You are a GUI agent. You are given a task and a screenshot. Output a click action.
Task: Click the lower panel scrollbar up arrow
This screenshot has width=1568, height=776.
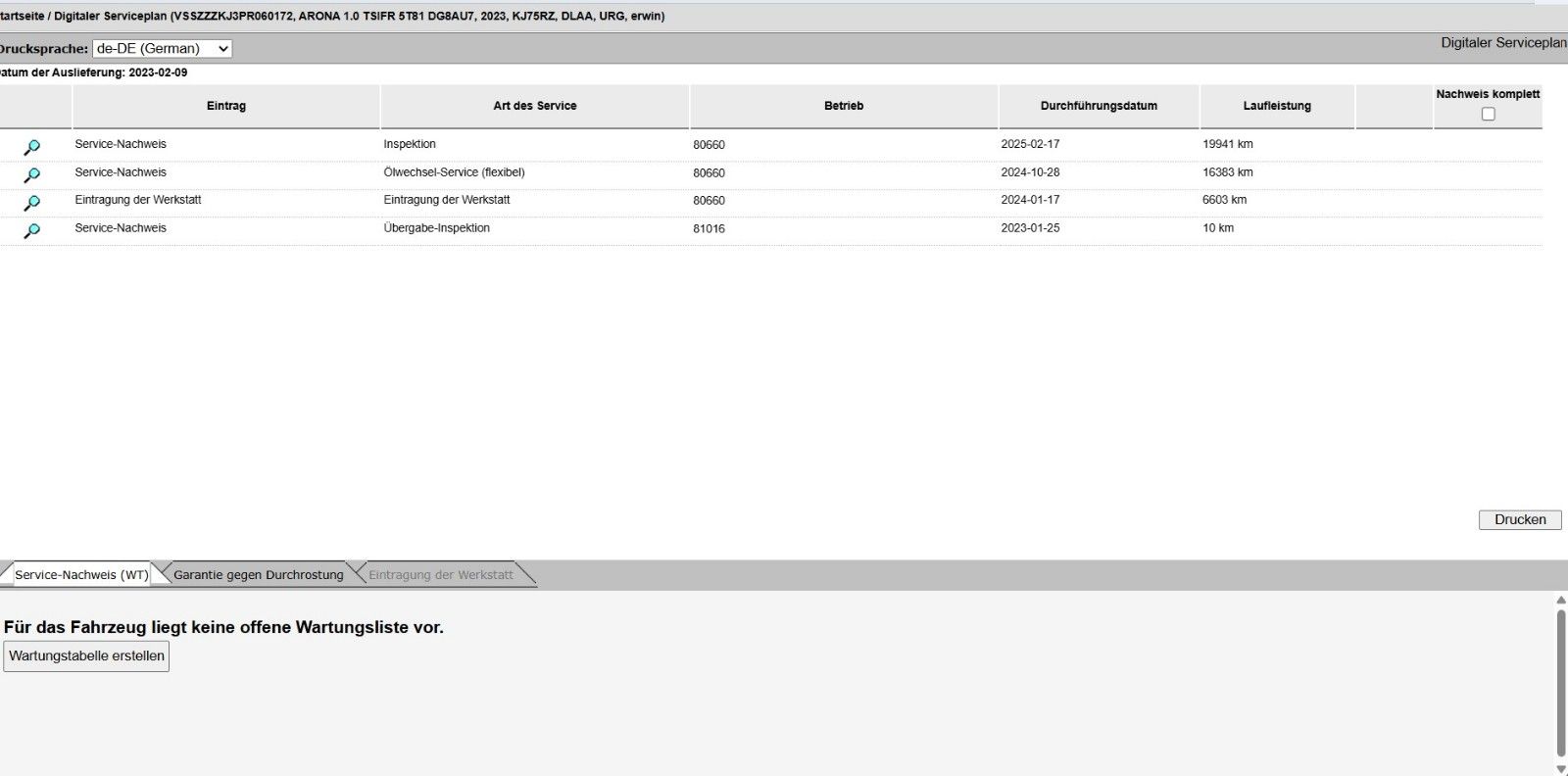1560,600
